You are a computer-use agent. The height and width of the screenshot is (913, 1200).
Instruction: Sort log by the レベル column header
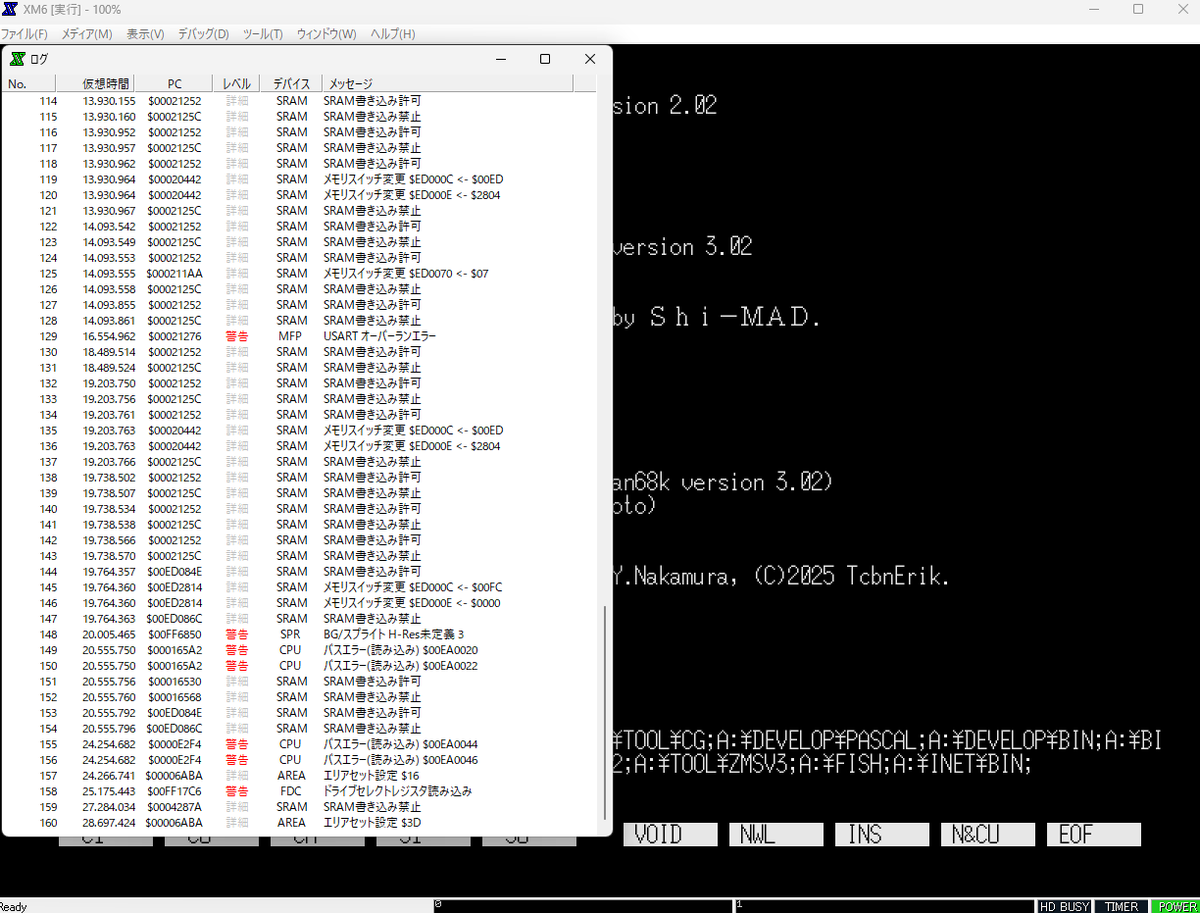[237, 84]
